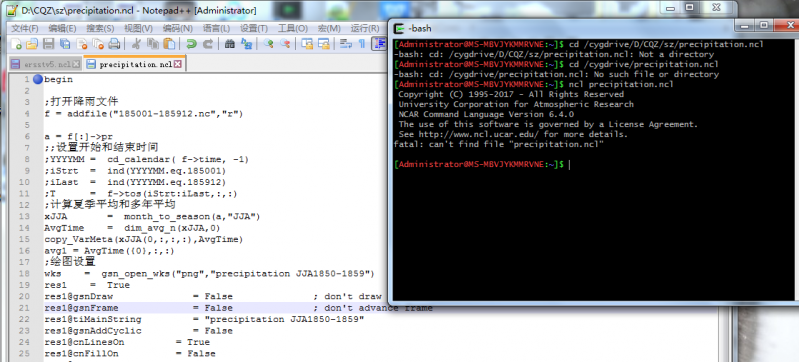Open the 视图(V) menu
This screenshot has height=362, width=799.
click(138, 29)
